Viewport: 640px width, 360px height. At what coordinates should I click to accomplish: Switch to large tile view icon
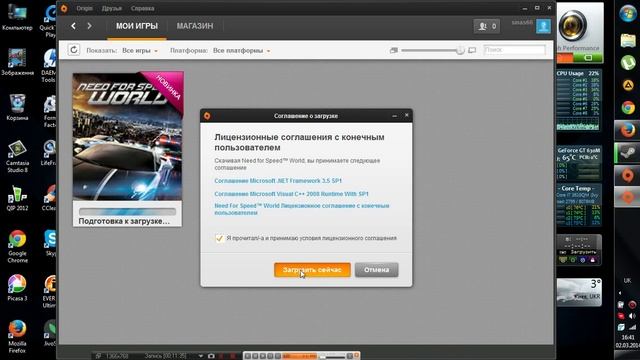pos(472,50)
